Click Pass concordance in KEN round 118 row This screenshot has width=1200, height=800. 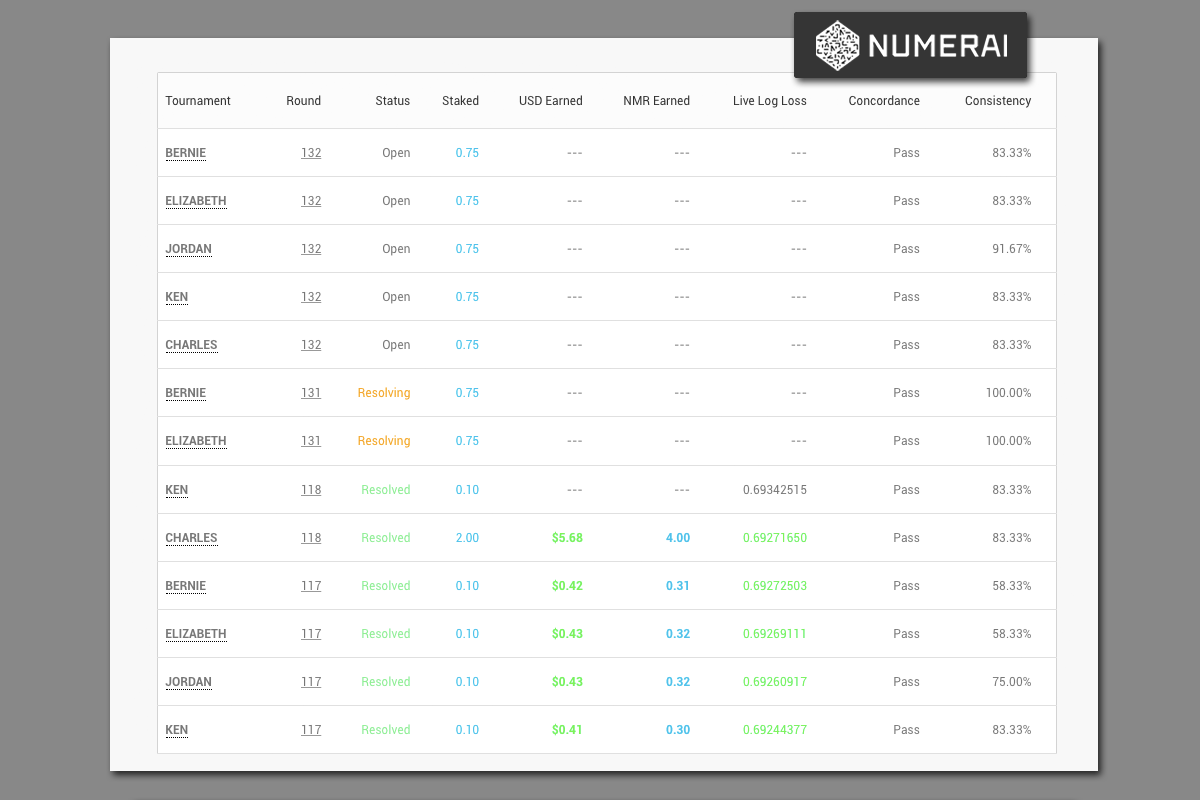(906, 490)
